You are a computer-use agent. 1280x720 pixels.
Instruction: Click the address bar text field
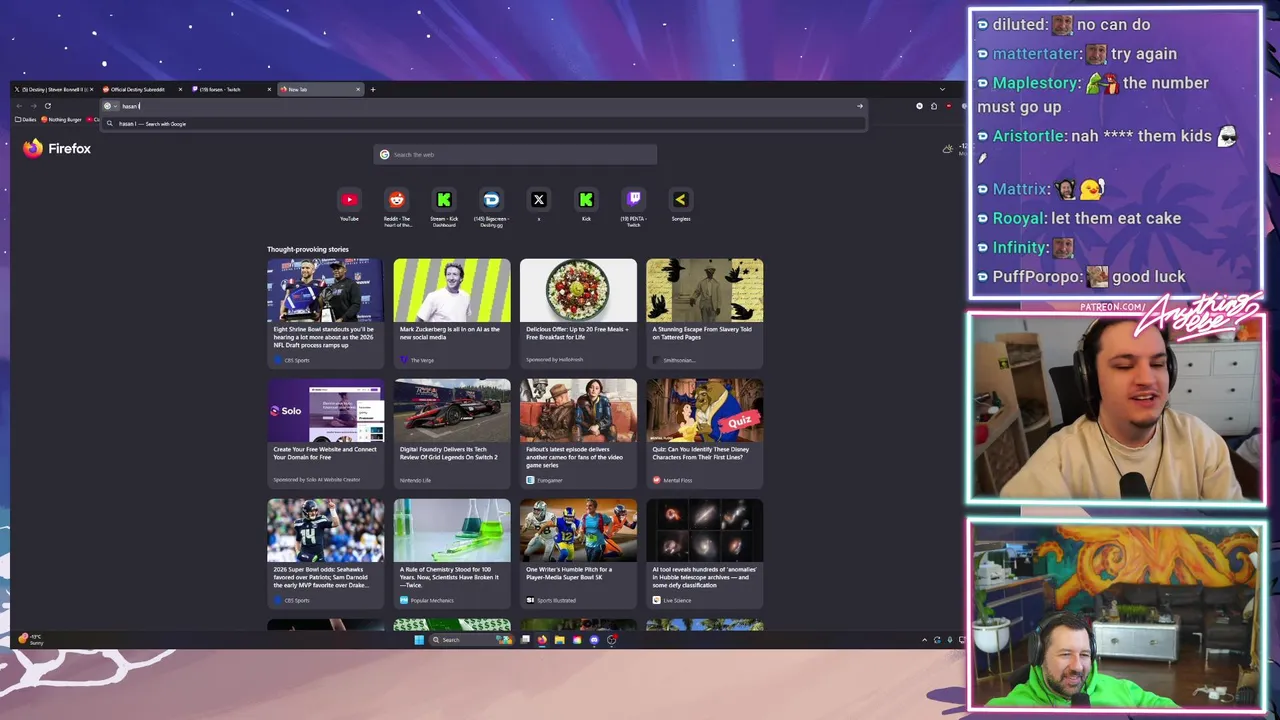(x=485, y=106)
